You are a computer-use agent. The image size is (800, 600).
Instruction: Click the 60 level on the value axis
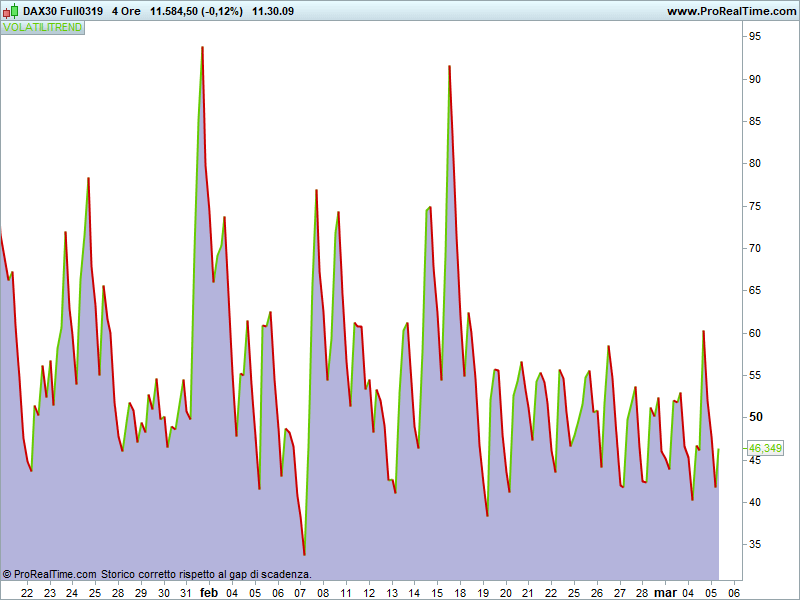(755, 333)
